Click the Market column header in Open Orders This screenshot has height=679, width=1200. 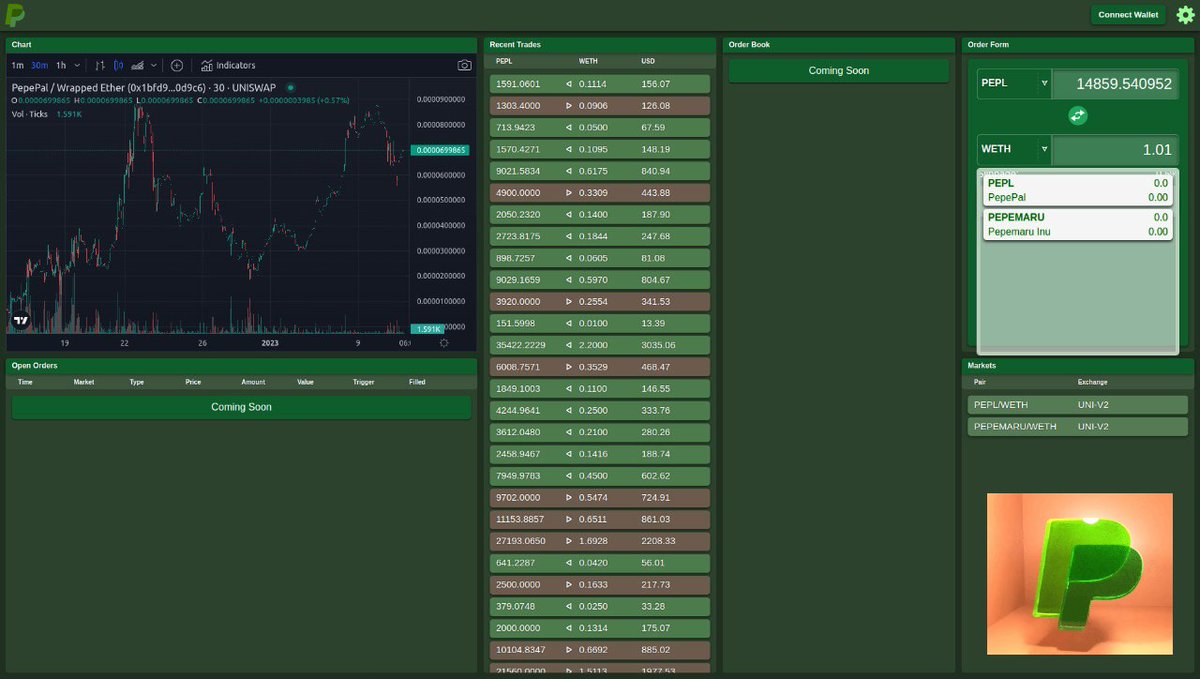(x=84, y=382)
